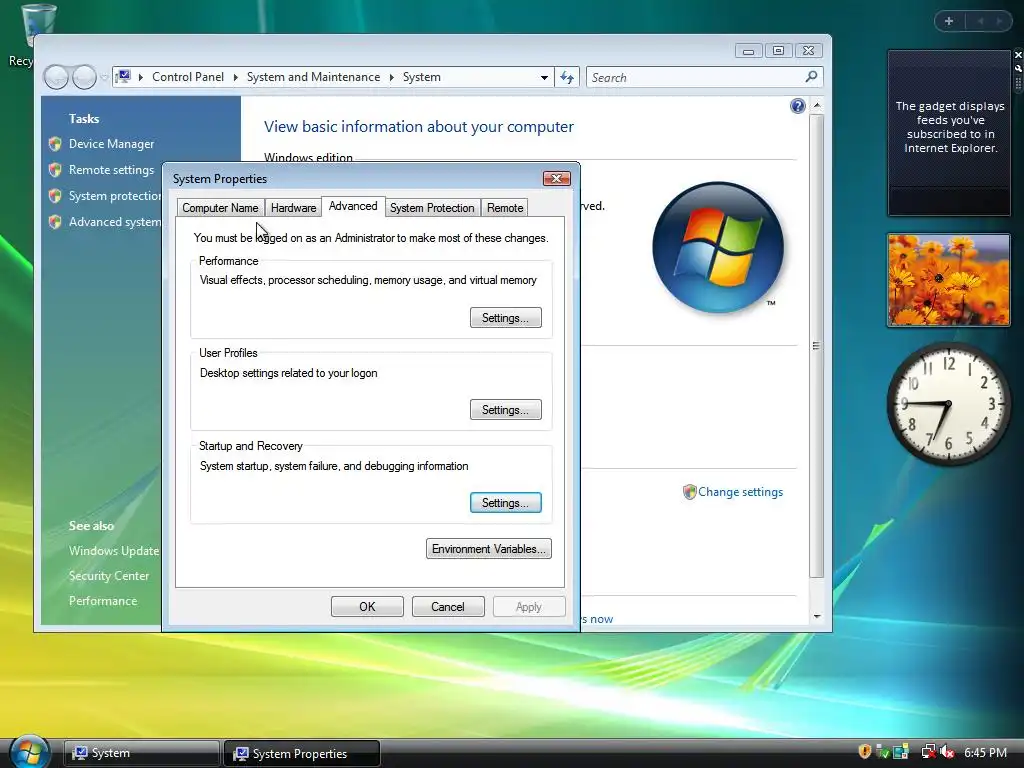Image resolution: width=1024 pixels, height=768 pixels.
Task: Open User Profiles Settings button
Action: coord(505,410)
